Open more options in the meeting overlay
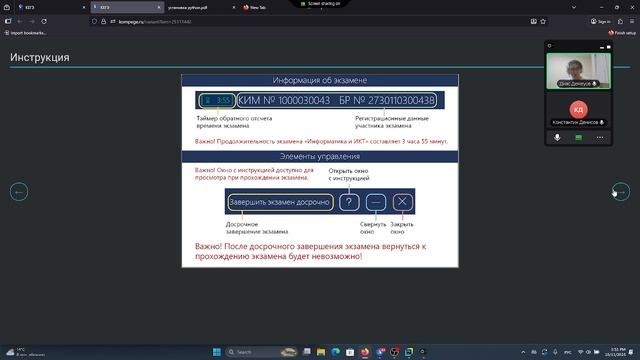The height and width of the screenshot is (360, 640). (x=600, y=138)
